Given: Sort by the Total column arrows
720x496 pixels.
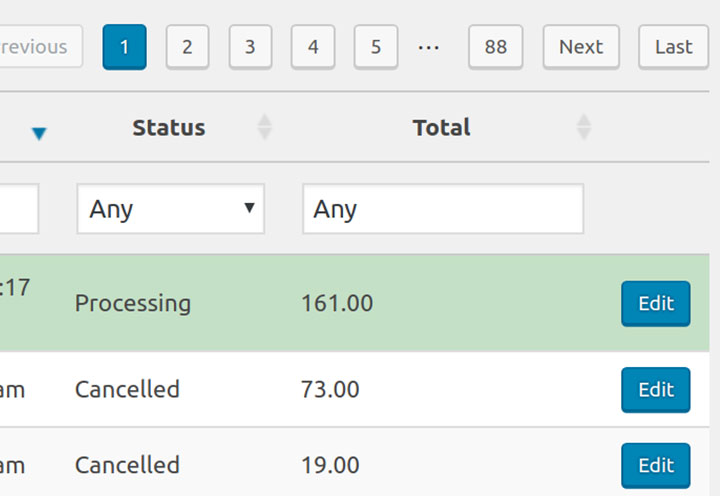Looking at the screenshot, I should point(584,127).
